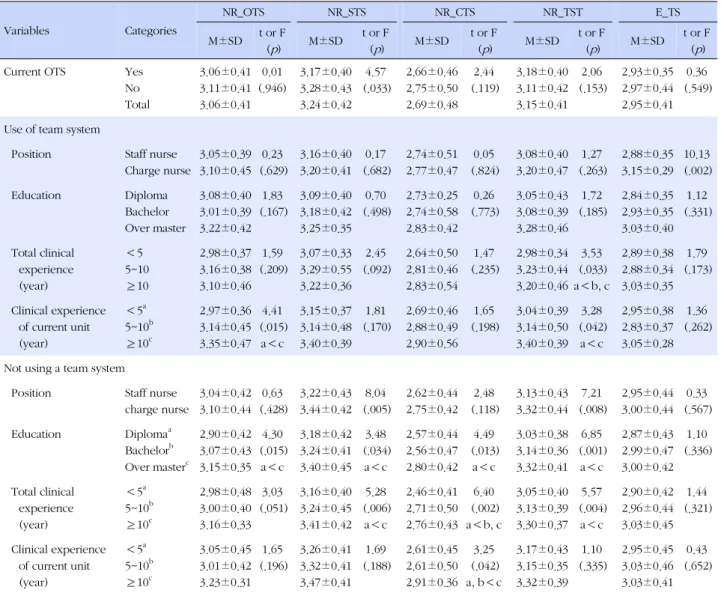This screenshot has height=593, width=721.
Task: Click the F value 8.04
Action: pos(375,393)
